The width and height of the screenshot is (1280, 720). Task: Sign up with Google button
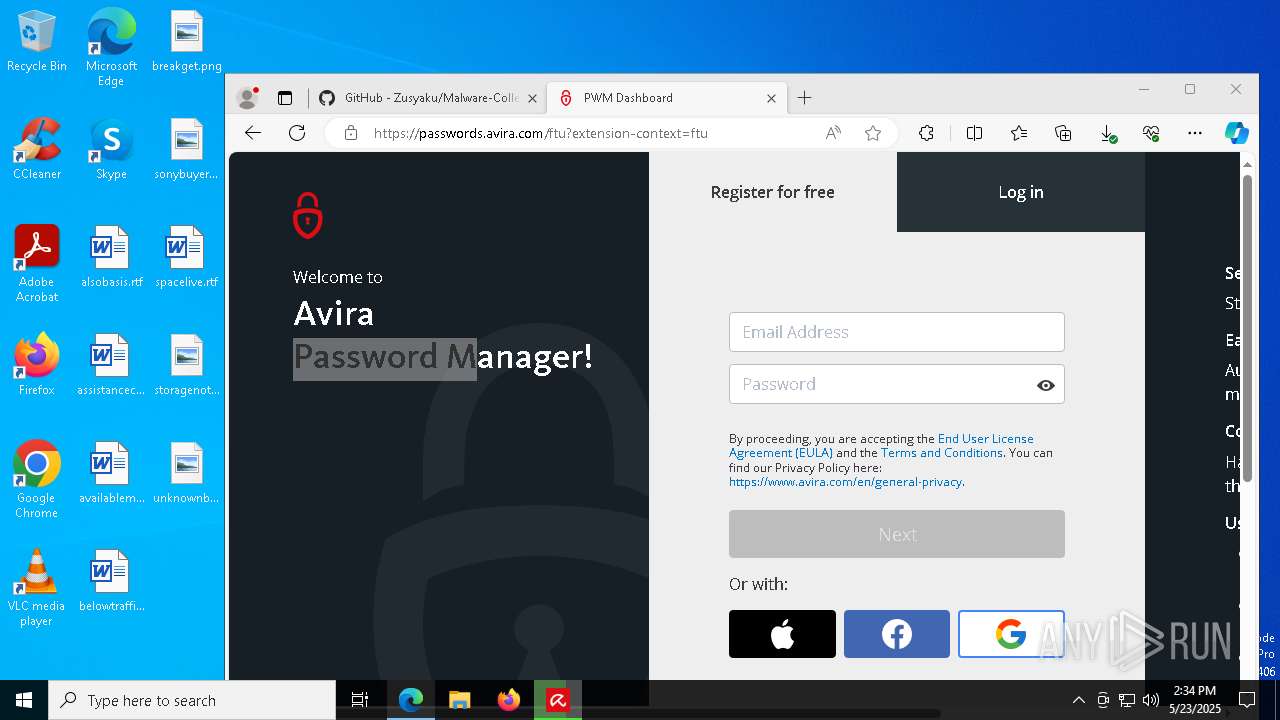pos(1011,634)
